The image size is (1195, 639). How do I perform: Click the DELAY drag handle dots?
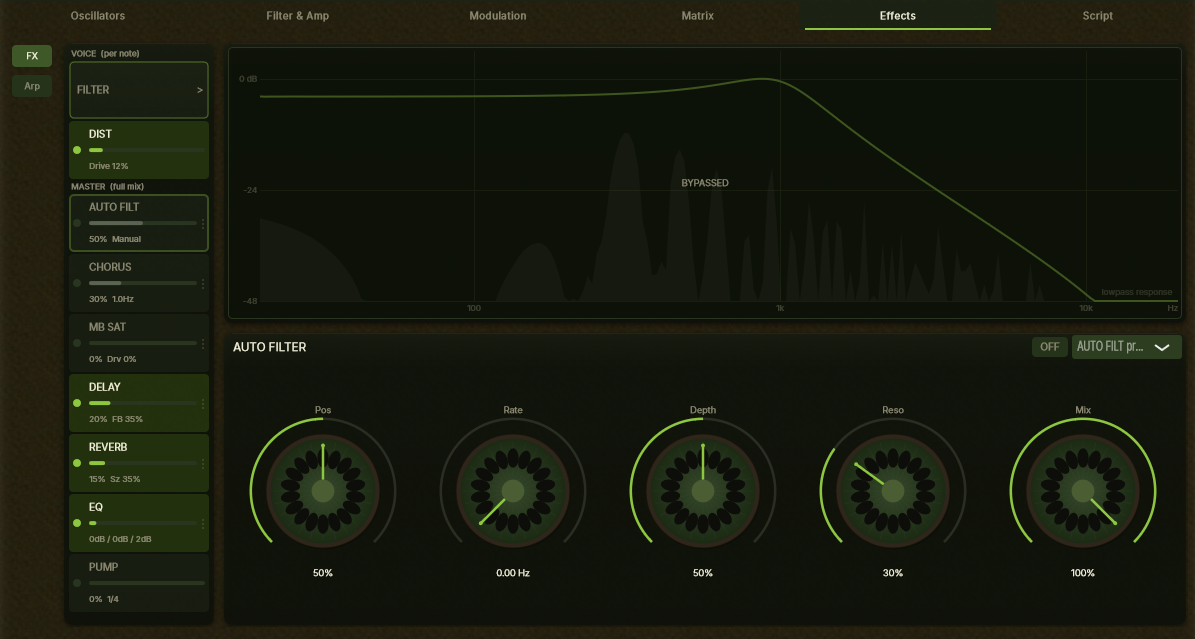(x=203, y=403)
